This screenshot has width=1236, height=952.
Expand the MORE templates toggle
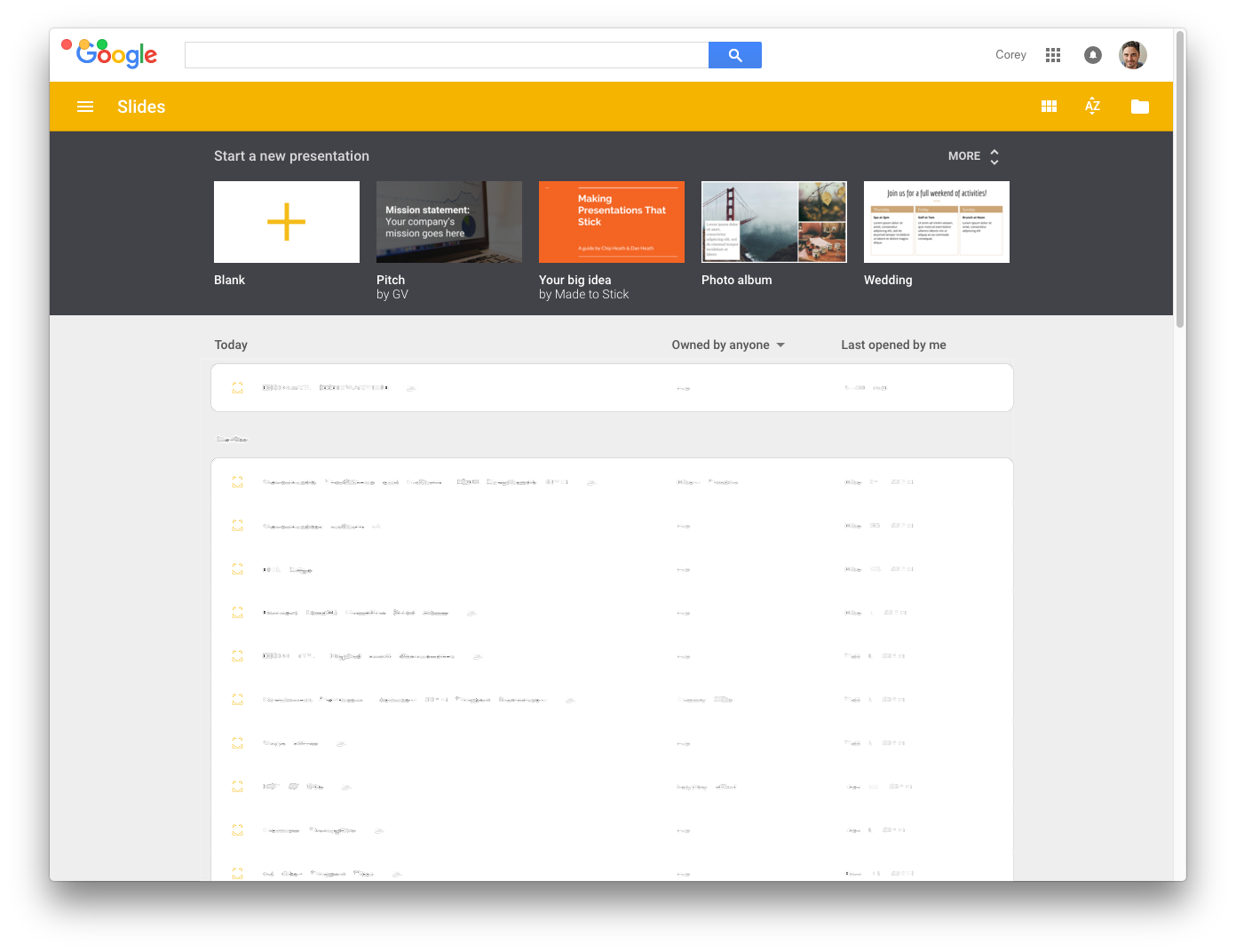click(973, 156)
